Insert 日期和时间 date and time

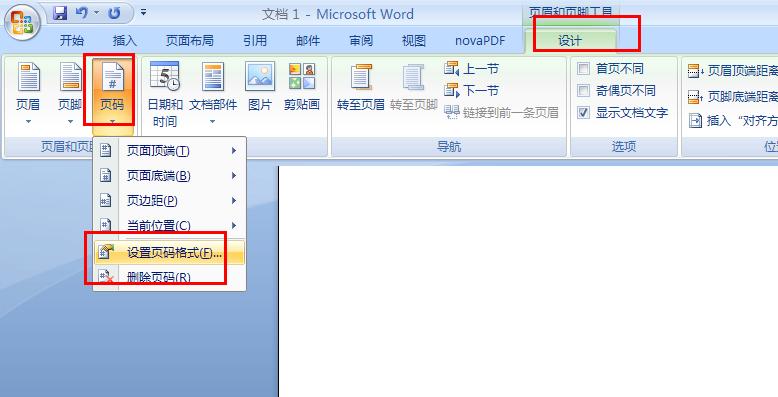(165, 94)
